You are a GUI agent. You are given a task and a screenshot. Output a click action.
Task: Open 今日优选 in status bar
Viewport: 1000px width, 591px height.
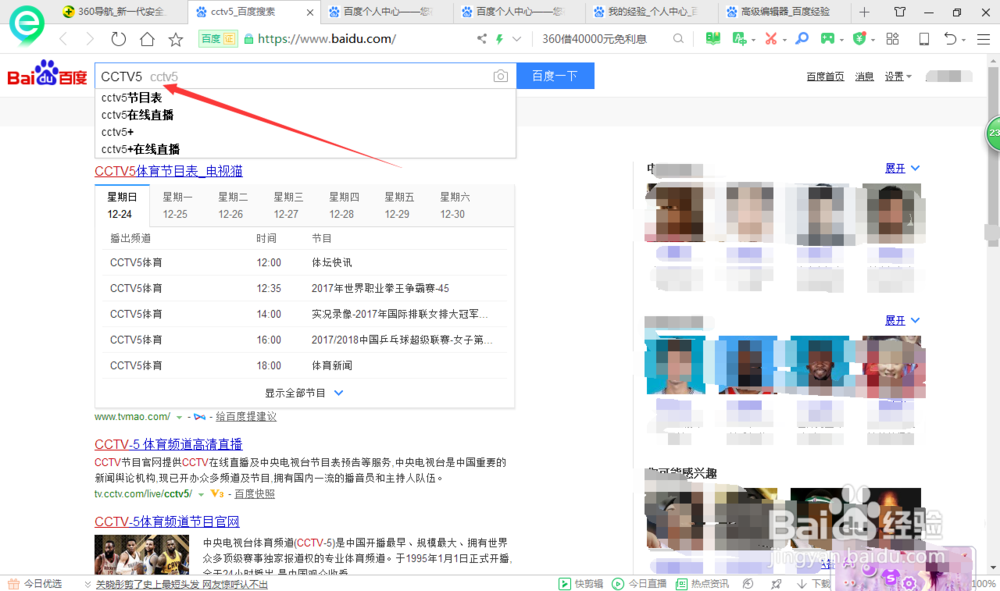click(x=36, y=583)
